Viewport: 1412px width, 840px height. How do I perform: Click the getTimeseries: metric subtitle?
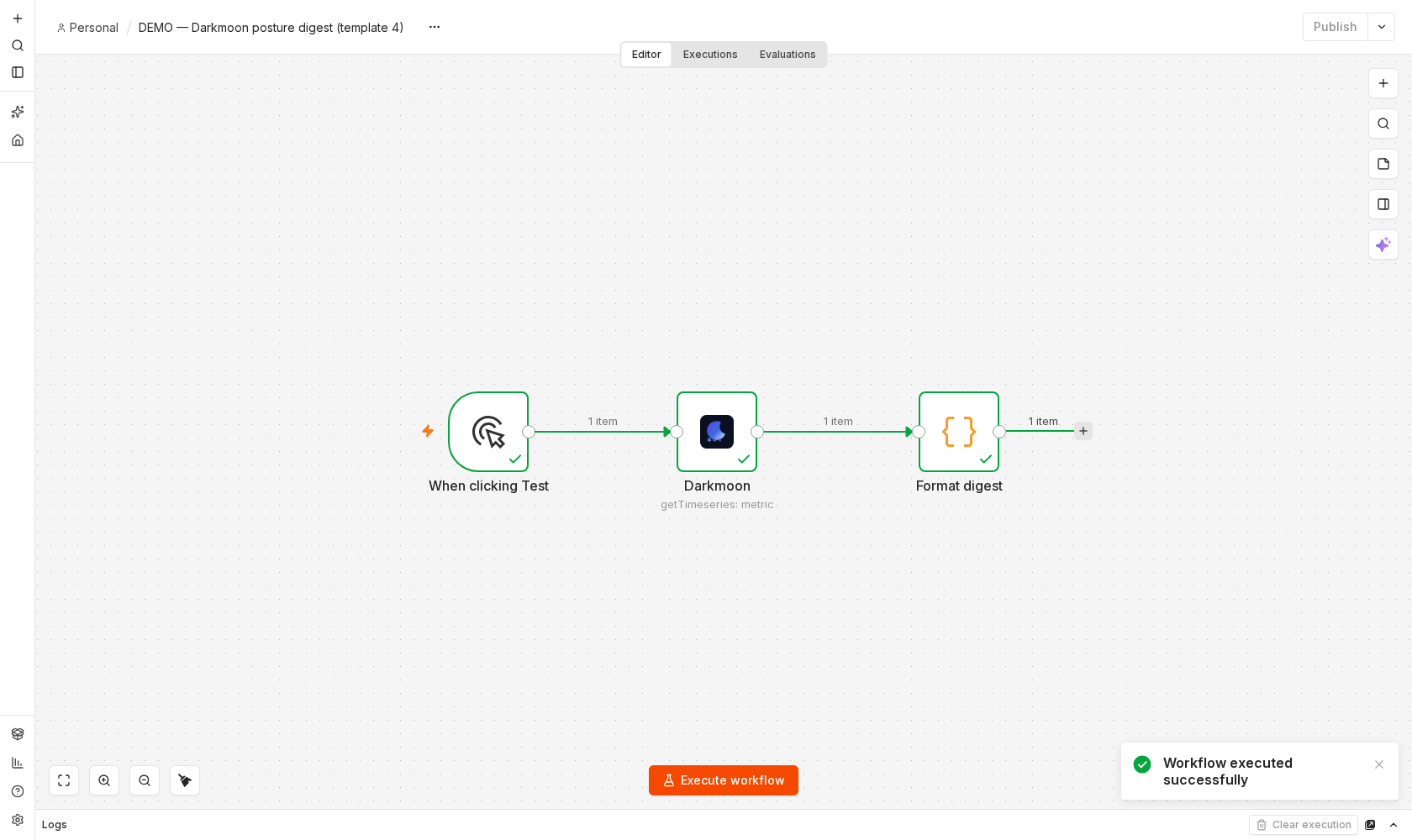tap(717, 505)
